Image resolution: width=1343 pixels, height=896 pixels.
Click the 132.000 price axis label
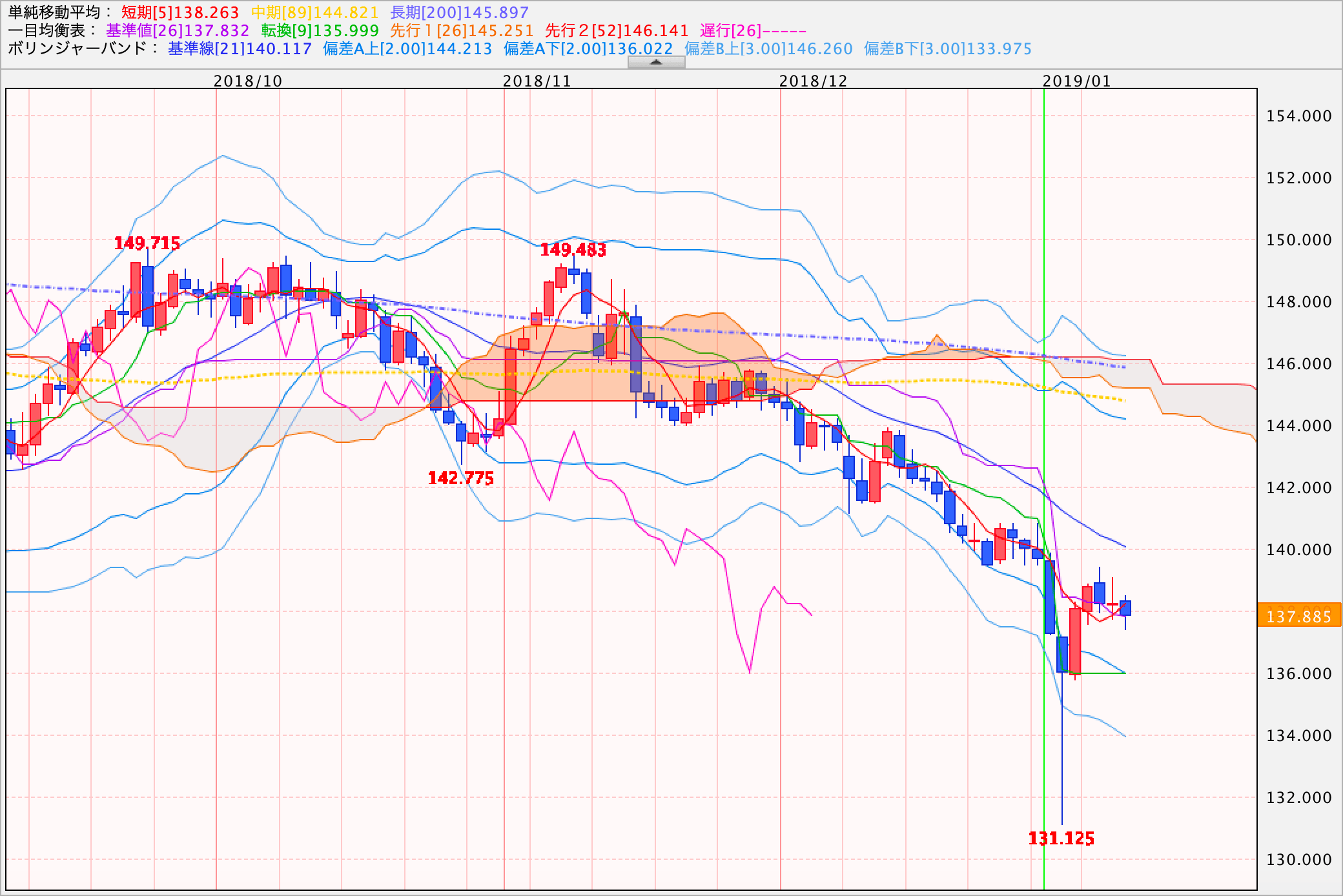coord(1299,798)
